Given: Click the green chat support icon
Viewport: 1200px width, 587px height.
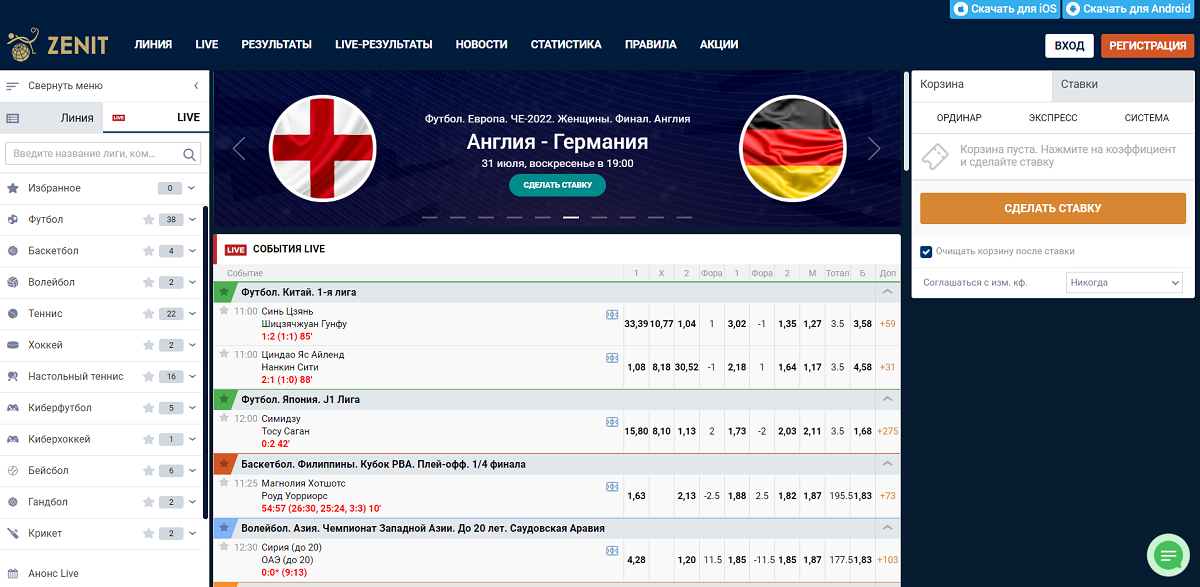Looking at the screenshot, I should point(1166,553).
